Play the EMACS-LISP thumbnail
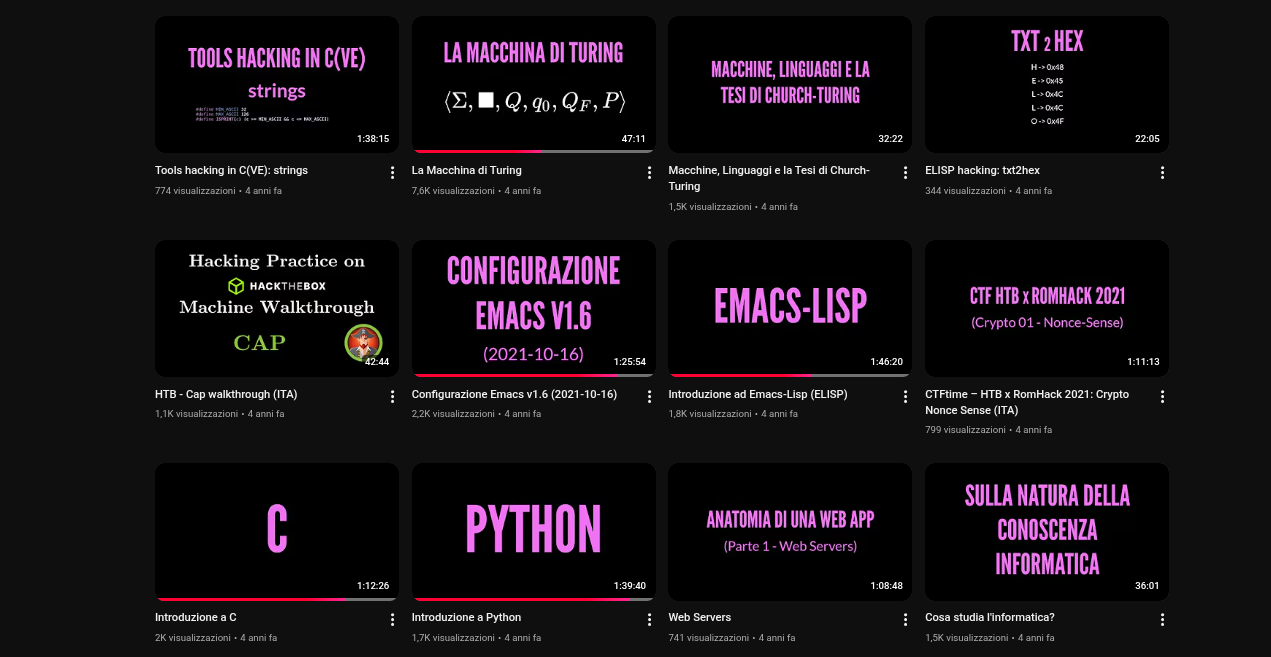Viewport: 1271px width, 657px height. 790,308
